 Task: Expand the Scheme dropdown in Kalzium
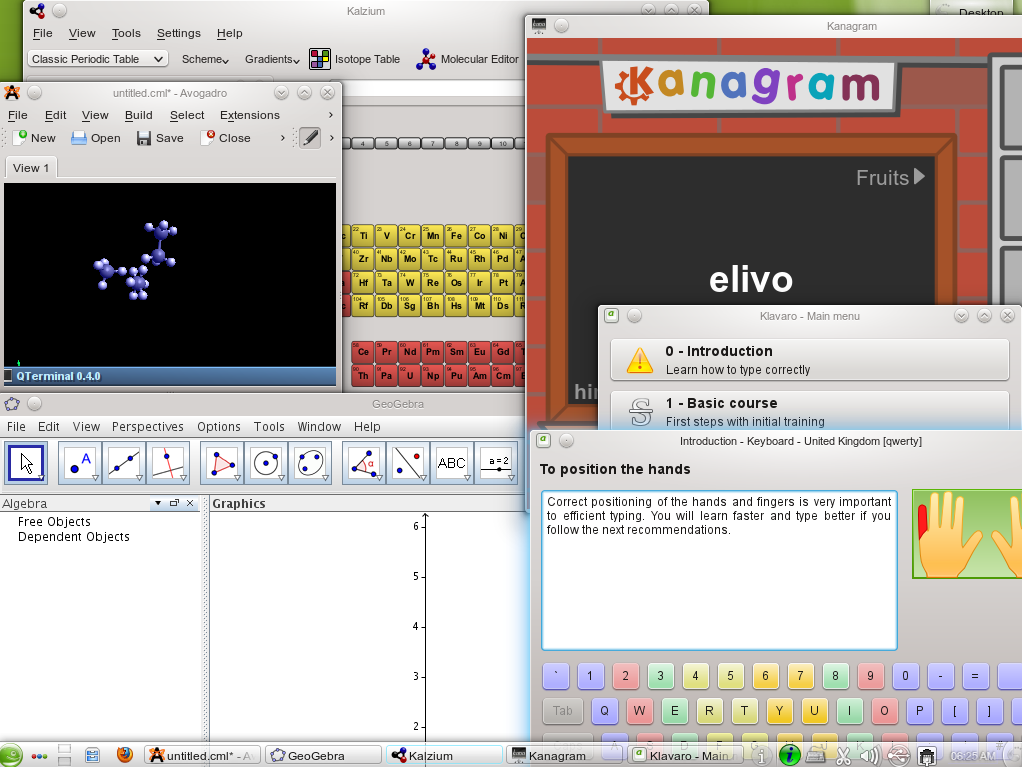pyautogui.click(x=205, y=59)
